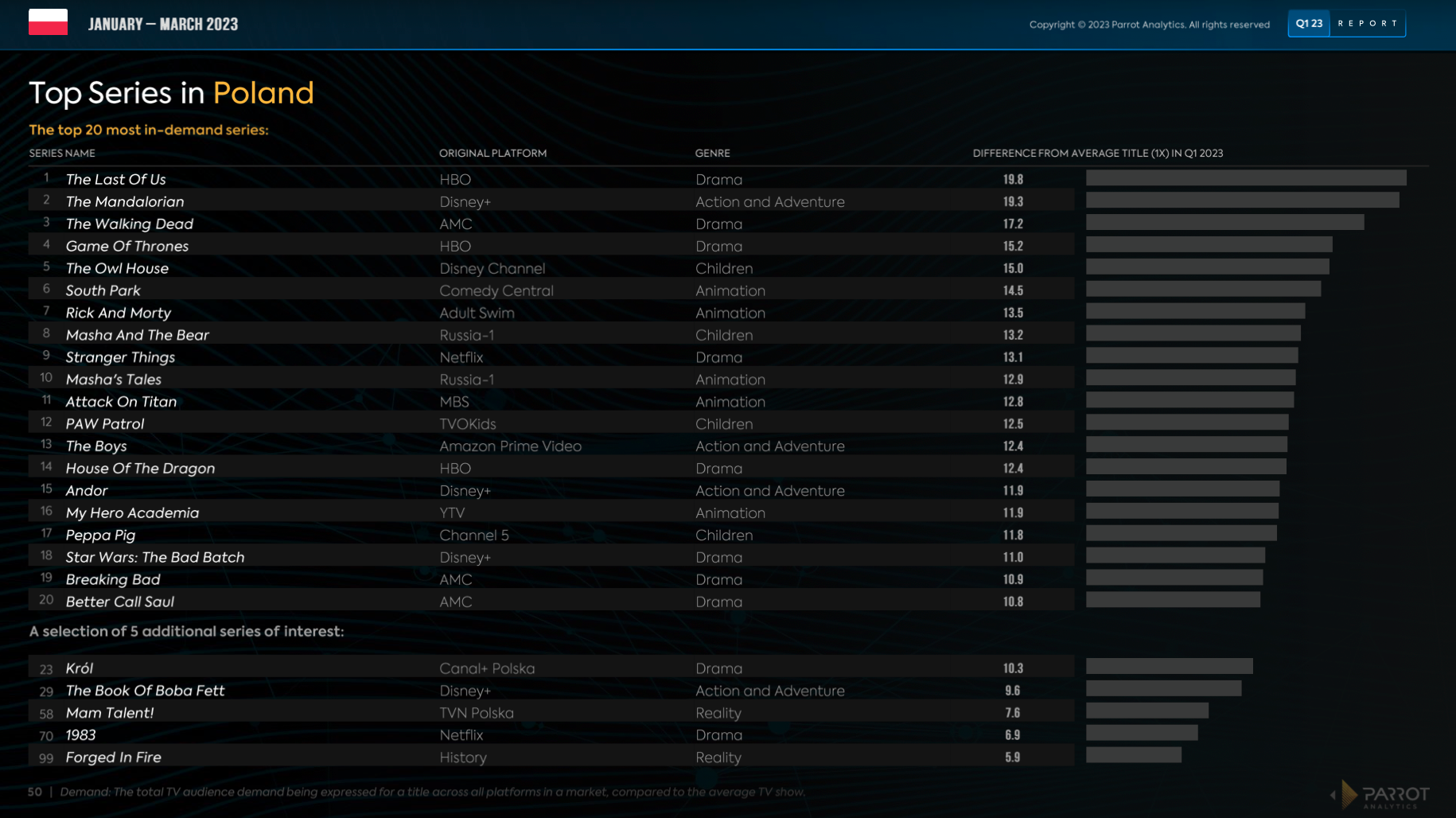Select 'Better Call Saul' title
This screenshot has height=818, width=1456.
[x=120, y=602]
